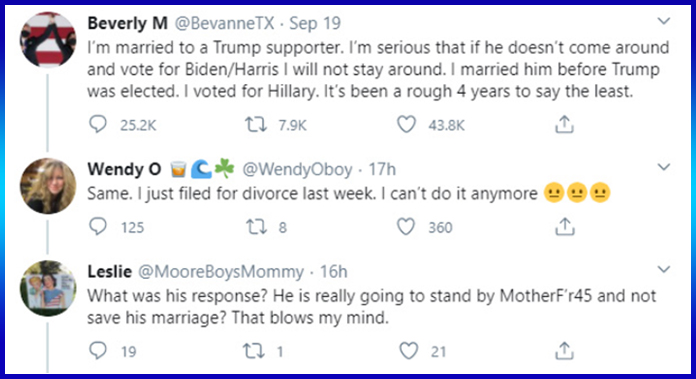Share Leslie's tweet
This screenshot has height=379, width=696.
[x=564, y=351]
